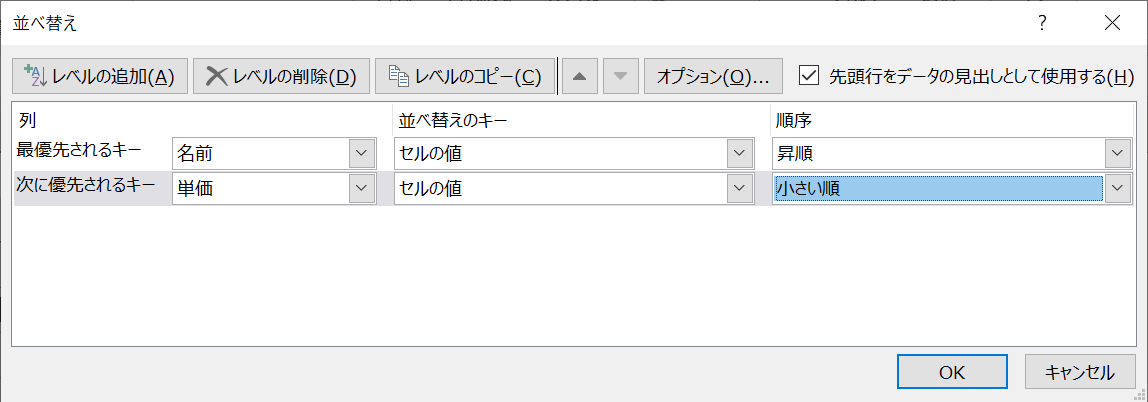Confirm sorting with the OK button
1148x402 pixels.
point(952,372)
